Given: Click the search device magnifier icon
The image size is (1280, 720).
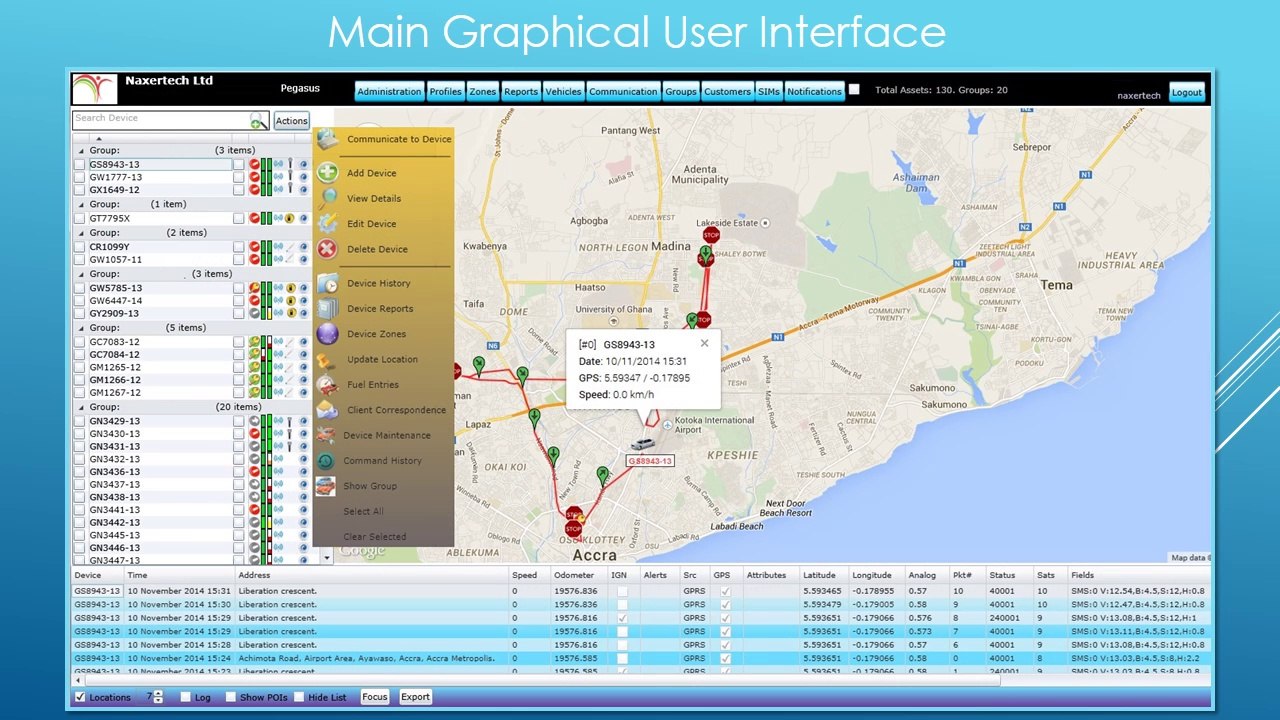Looking at the screenshot, I should 258,121.
